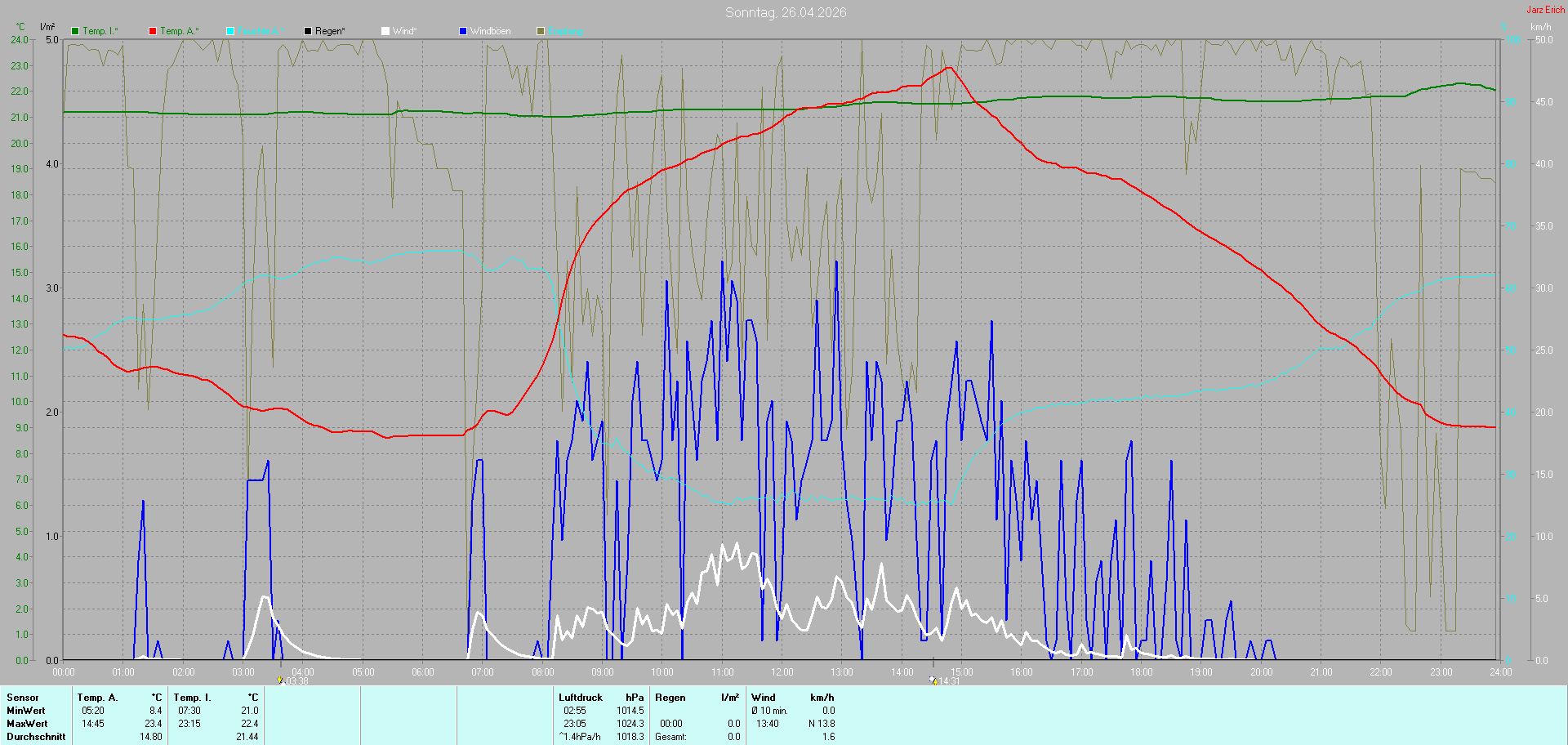Click the Temp. I. legend label
1568x745 pixels.
click(100, 31)
